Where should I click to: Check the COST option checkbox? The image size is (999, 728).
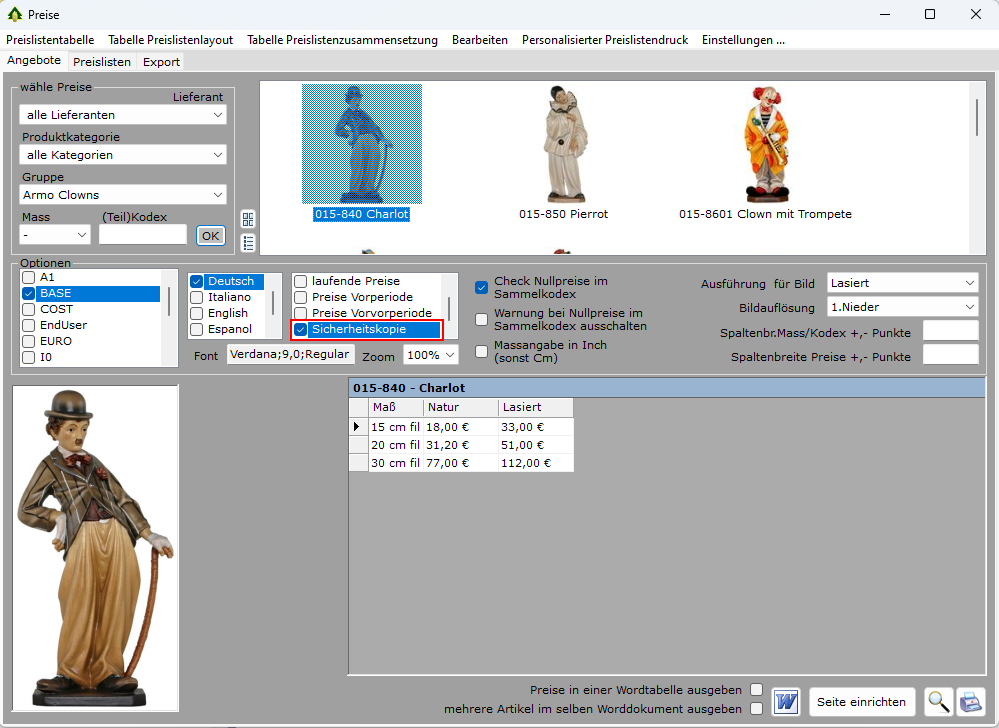(x=29, y=310)
